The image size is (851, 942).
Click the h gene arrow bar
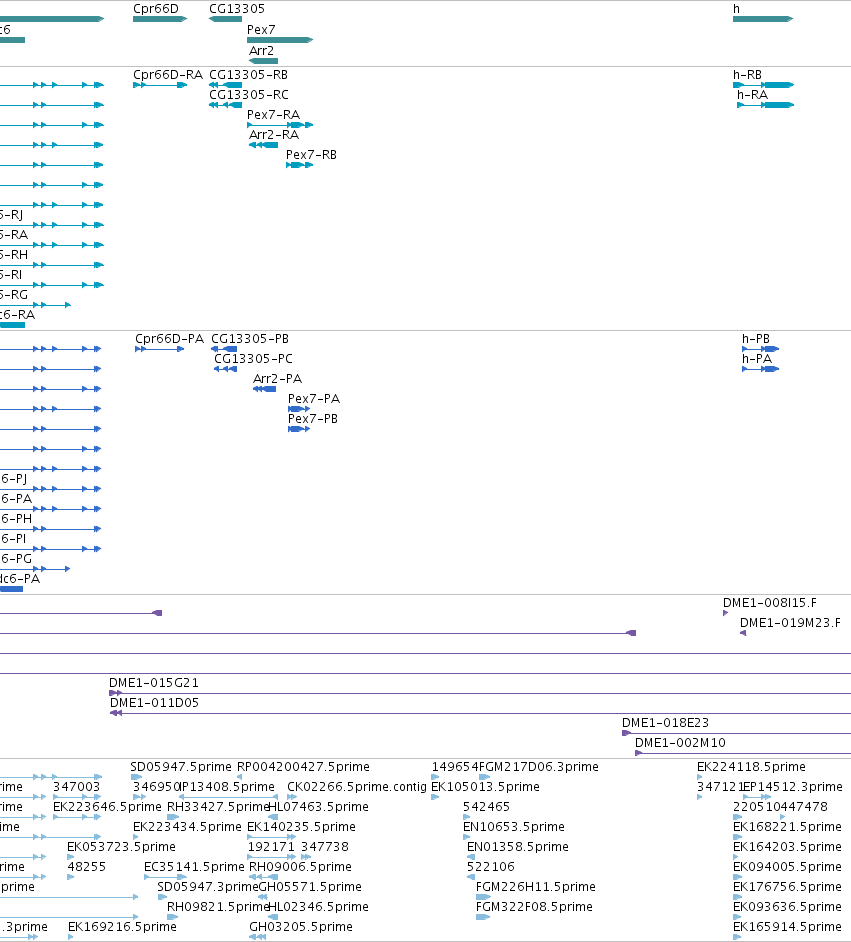(763, 19)
